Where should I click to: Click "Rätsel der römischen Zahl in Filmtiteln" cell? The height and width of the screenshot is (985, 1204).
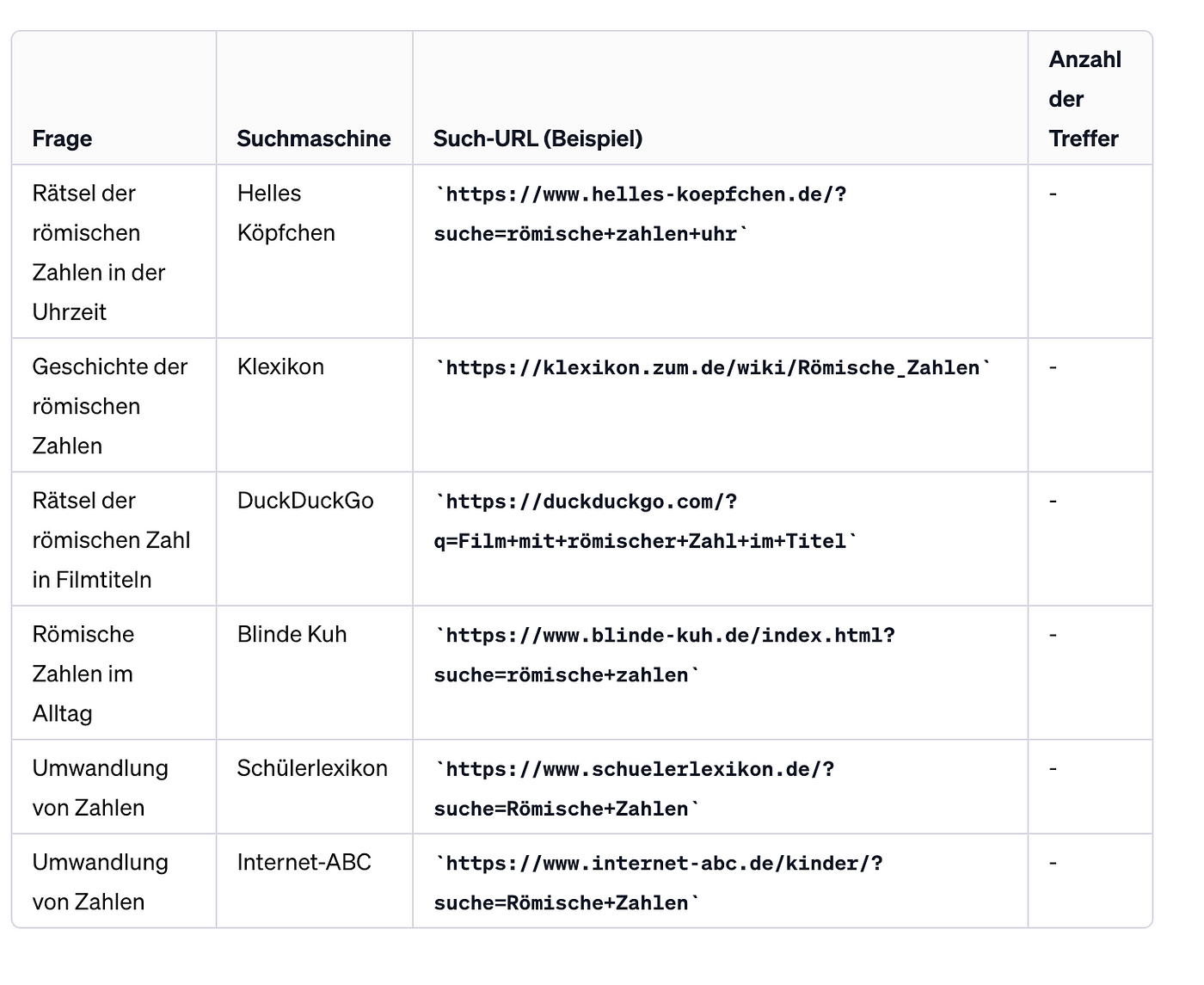(x=111, y=540)
